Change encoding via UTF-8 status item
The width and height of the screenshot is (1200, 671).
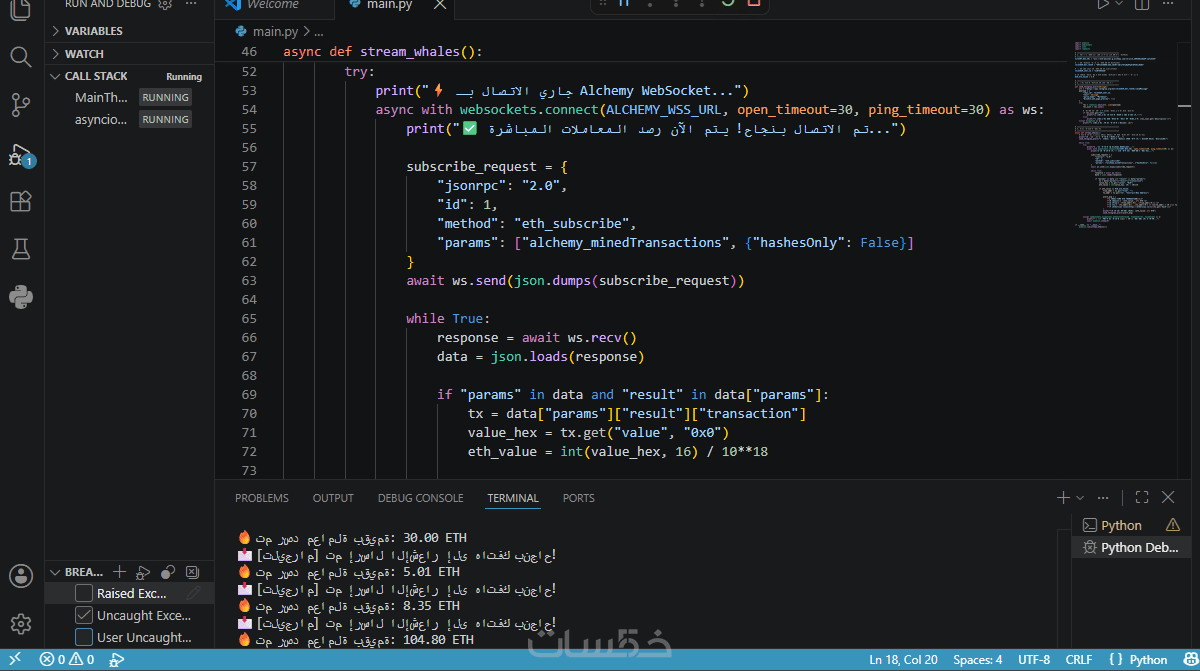(x=1034, y=660)
